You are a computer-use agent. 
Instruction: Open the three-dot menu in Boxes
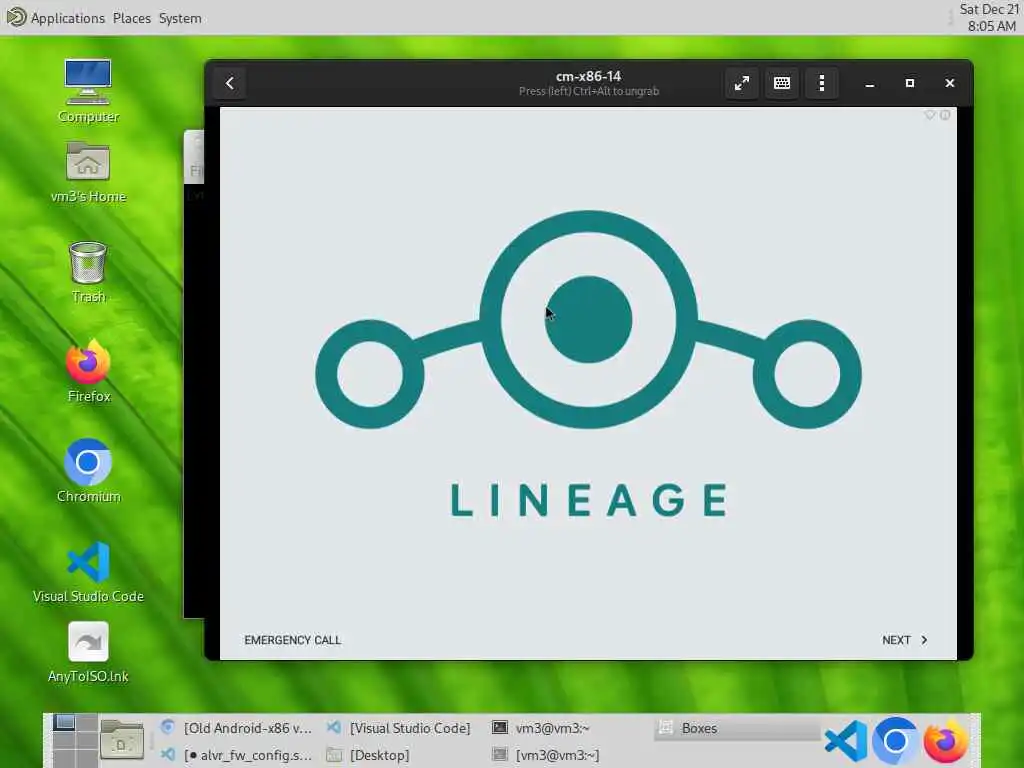tap(822, 83)
